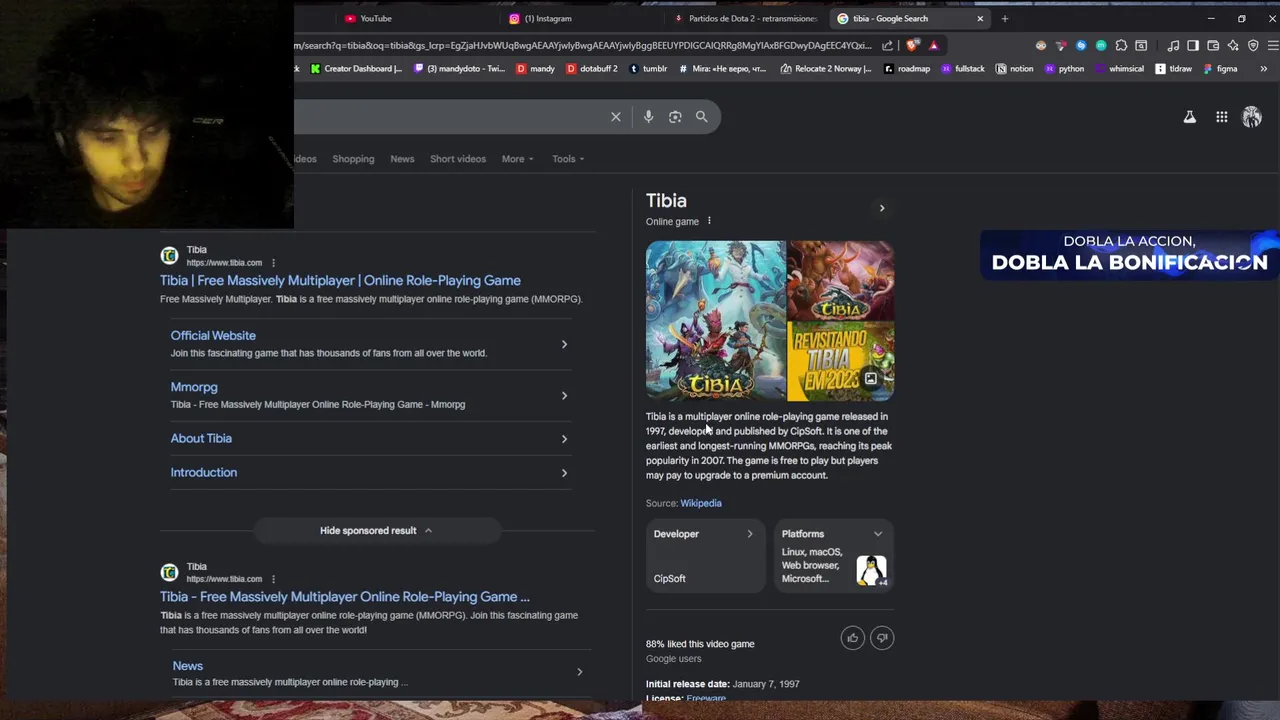The image size is (1280, 720).
Task: Open the Revisitando Tibia em 2023 thumbnail
Action: point(841,361)
